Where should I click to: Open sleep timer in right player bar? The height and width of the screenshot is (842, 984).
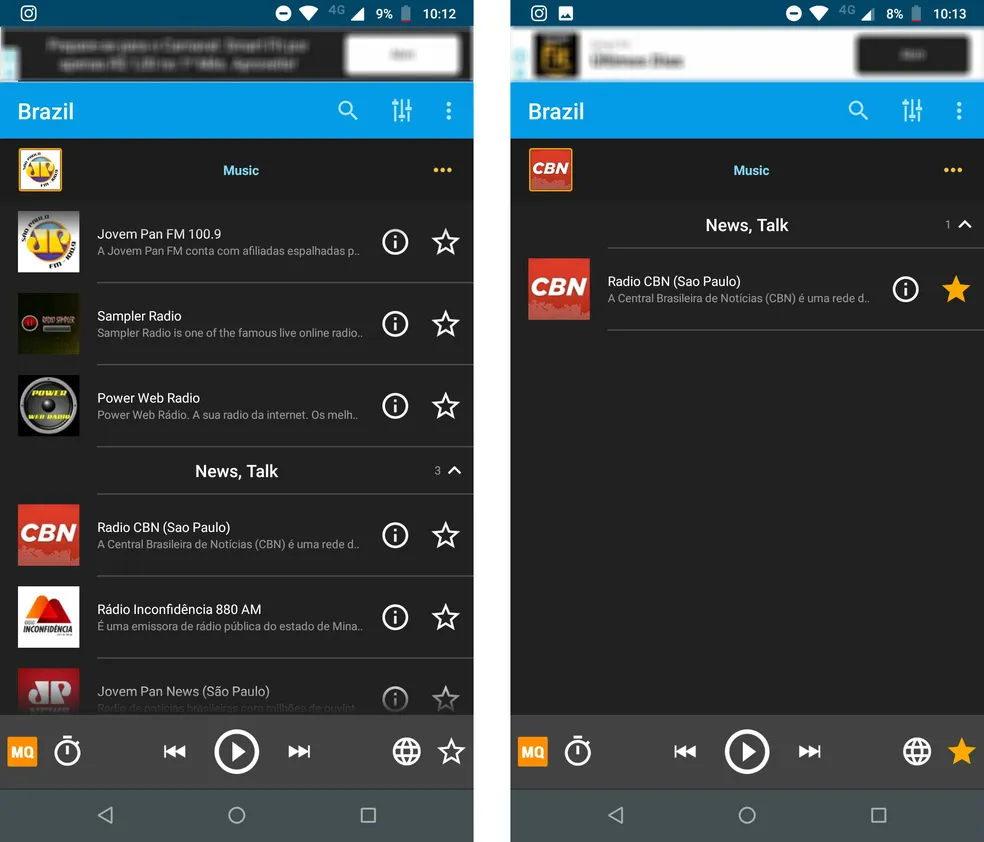click(x=577, y=751)
